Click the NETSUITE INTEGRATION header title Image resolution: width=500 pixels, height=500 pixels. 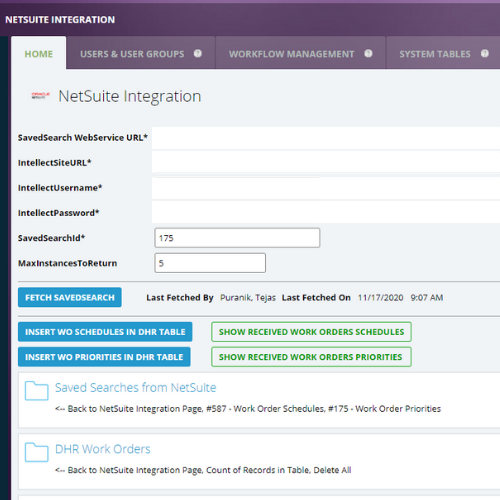pos(60,20)
